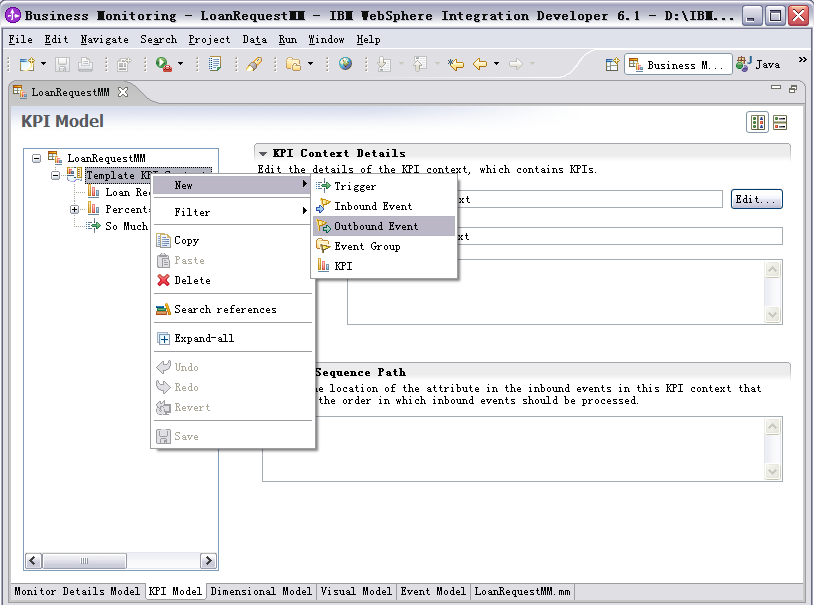The image size is (814, 605).
Task: Select Event Group in New submenu
Action: [384, 246]
